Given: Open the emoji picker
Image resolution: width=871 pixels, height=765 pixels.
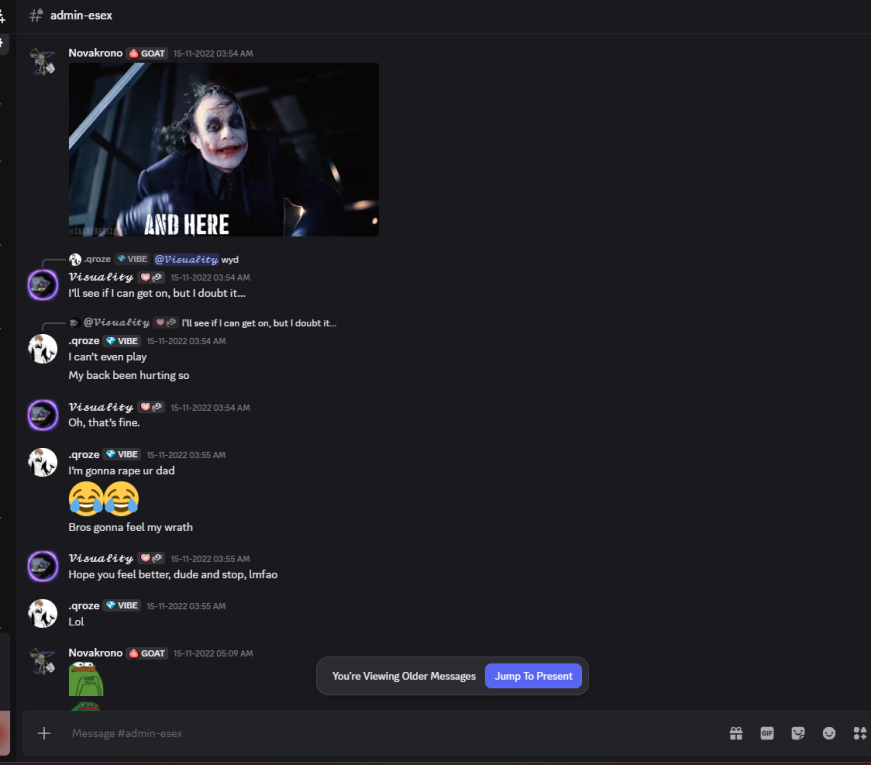Looking at the screenshot, I should coord(829,733).
